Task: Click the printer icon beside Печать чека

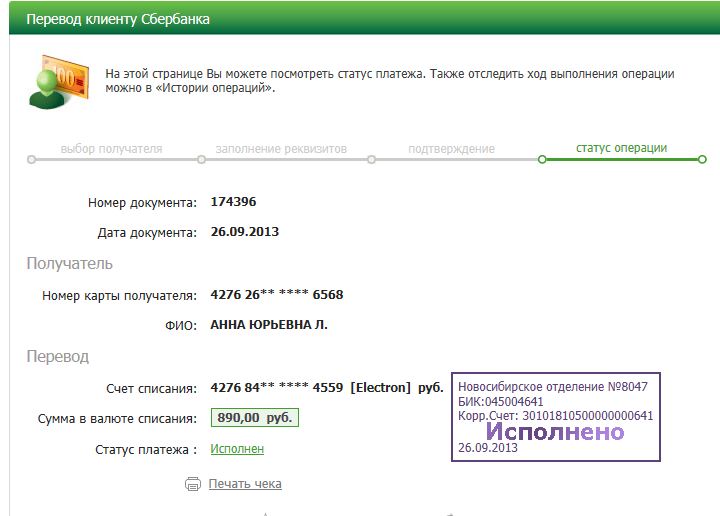Action: pyautogui.click(x=193, y=484)
